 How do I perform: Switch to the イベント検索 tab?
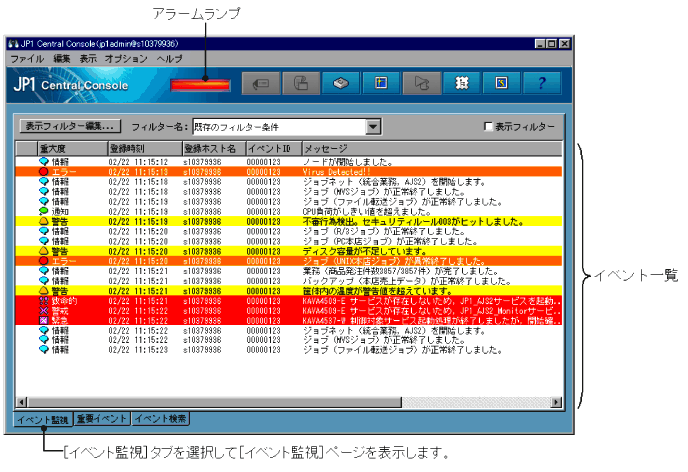(x=161, y=419)
